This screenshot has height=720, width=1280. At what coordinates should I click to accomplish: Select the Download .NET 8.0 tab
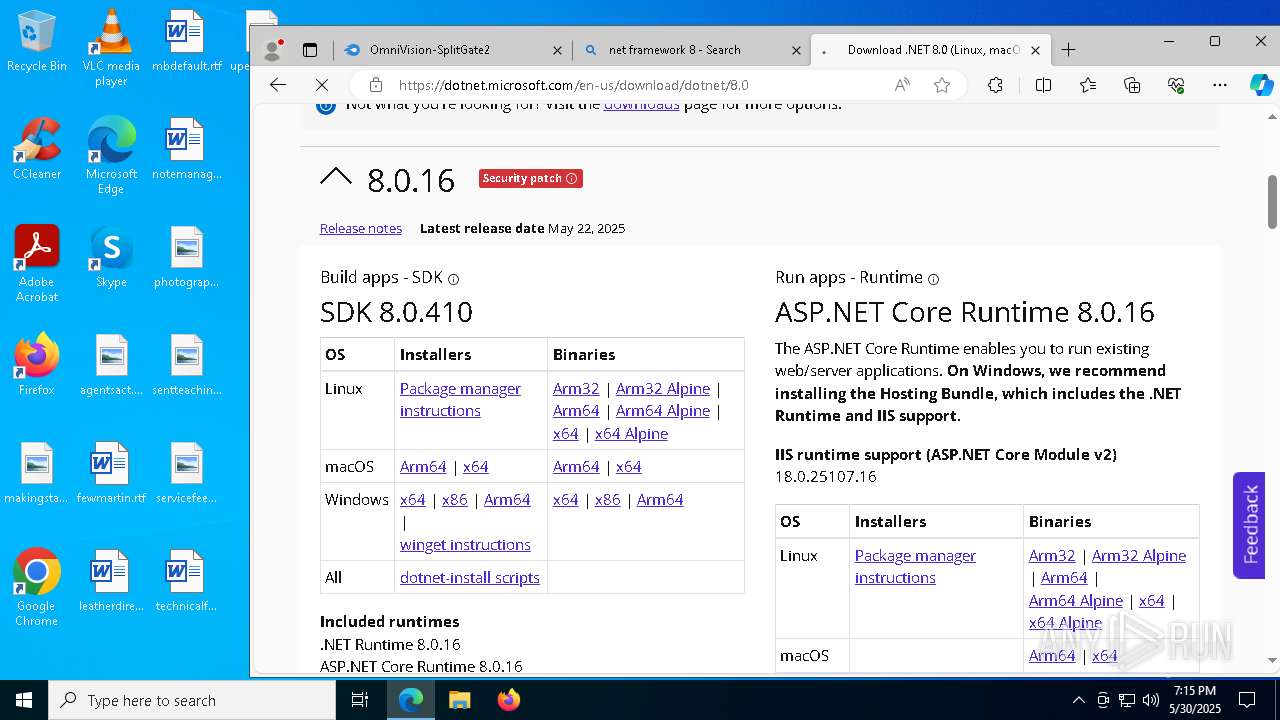coord(933,49)
